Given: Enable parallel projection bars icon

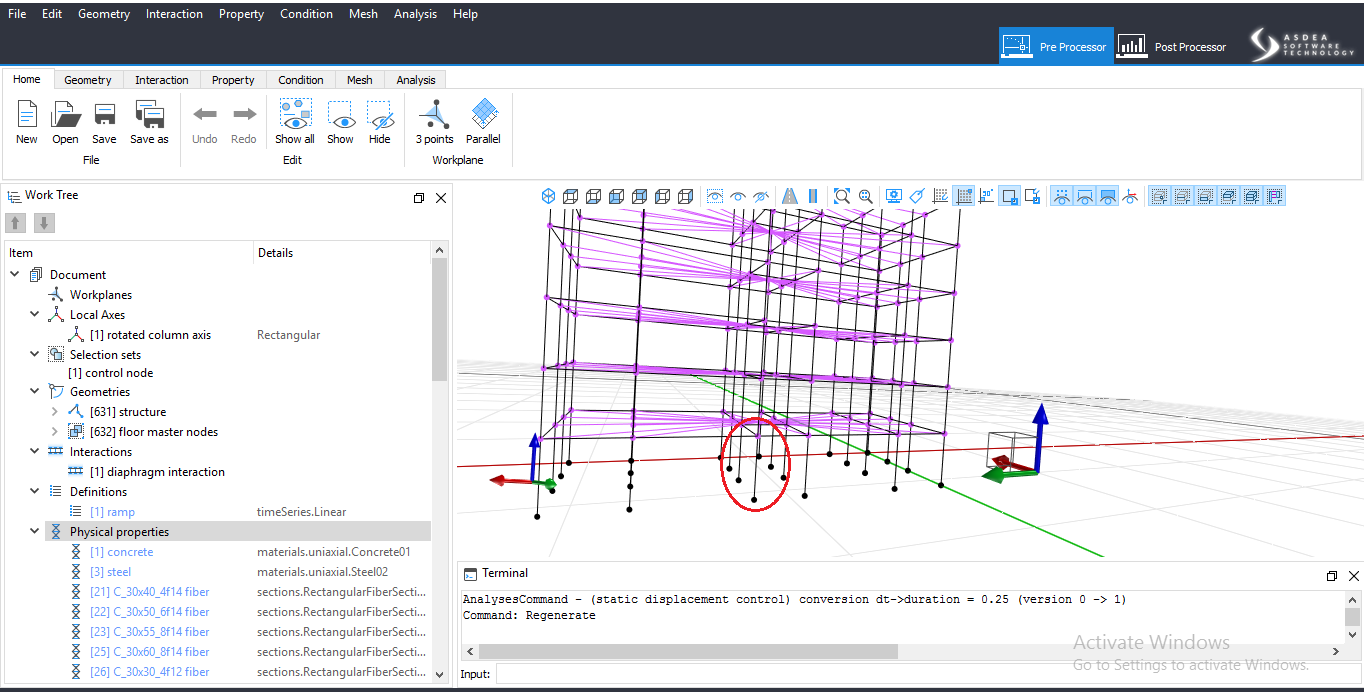Looking at the screenshot, I should (x=813, y=196).
